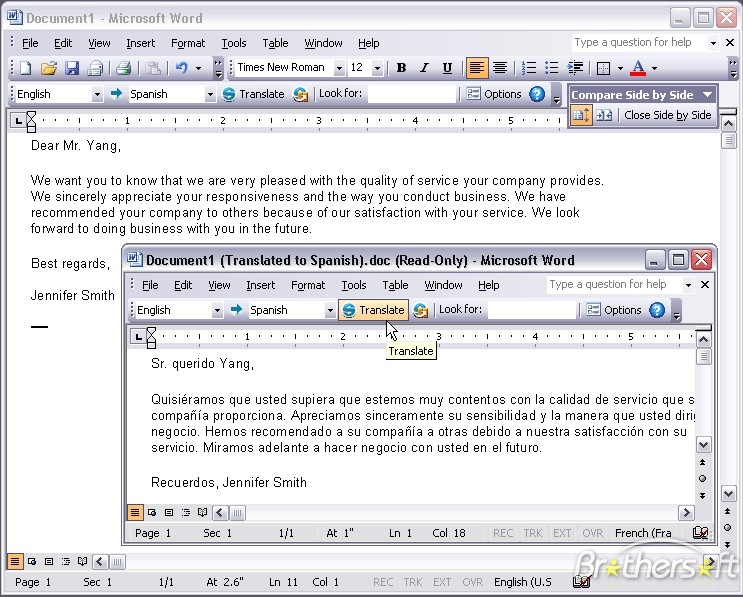
Task: Open the Format menu in Document1
Action: (x=187, y=43)
